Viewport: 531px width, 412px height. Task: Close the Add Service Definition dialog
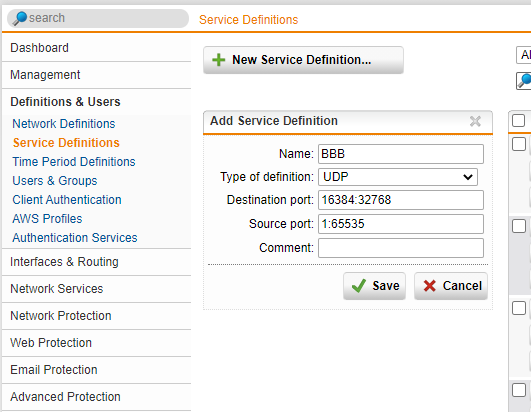coord(475,121)
